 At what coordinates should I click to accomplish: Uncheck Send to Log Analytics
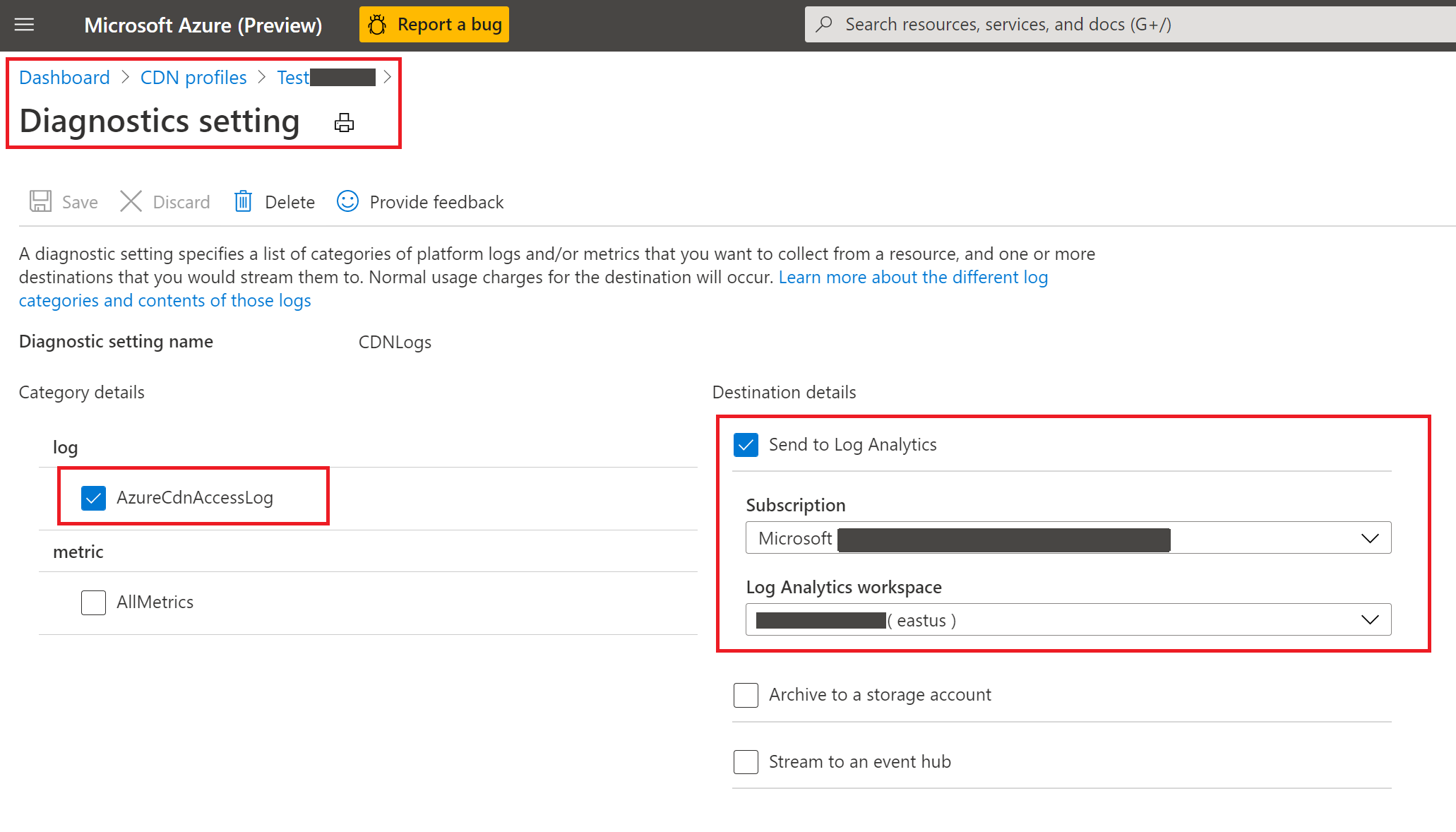coord(746,445)
